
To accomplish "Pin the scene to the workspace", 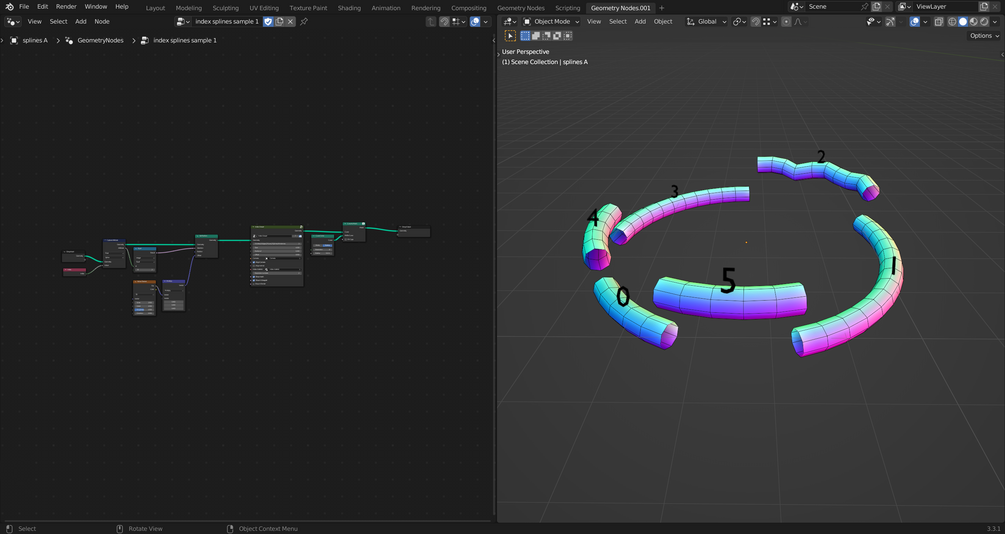I will pos(865,6).
